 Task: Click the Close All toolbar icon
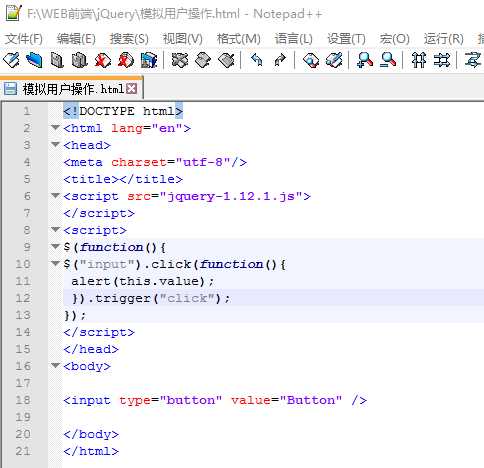pos(126,60)
